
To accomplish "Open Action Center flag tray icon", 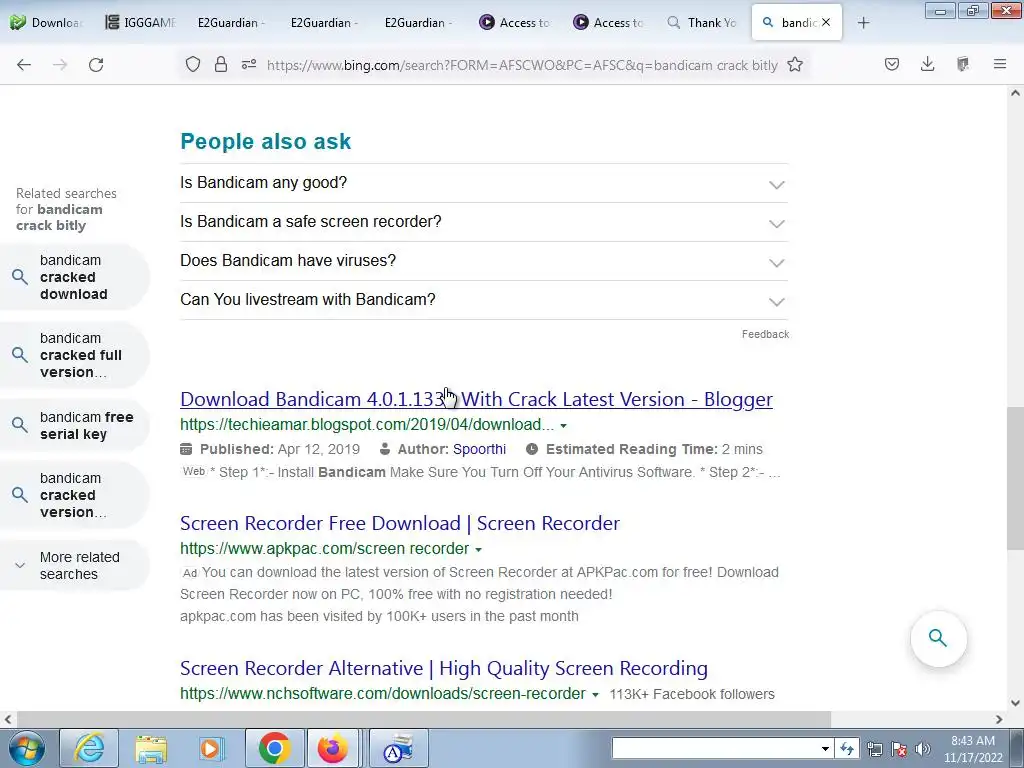I will click(x=899, y=749).
